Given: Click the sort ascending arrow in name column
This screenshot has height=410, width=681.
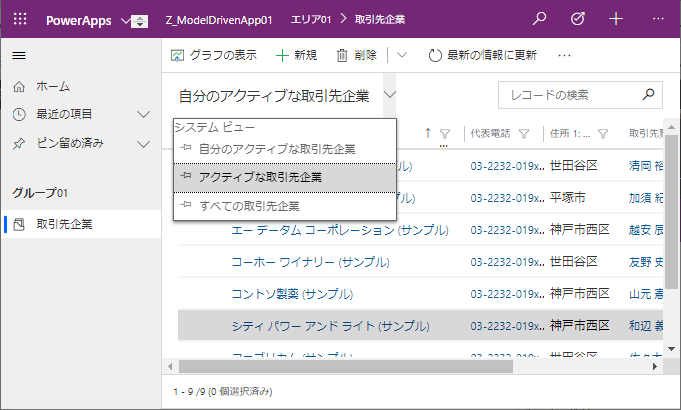Looking at the screenshot, I should pos(428,133).
